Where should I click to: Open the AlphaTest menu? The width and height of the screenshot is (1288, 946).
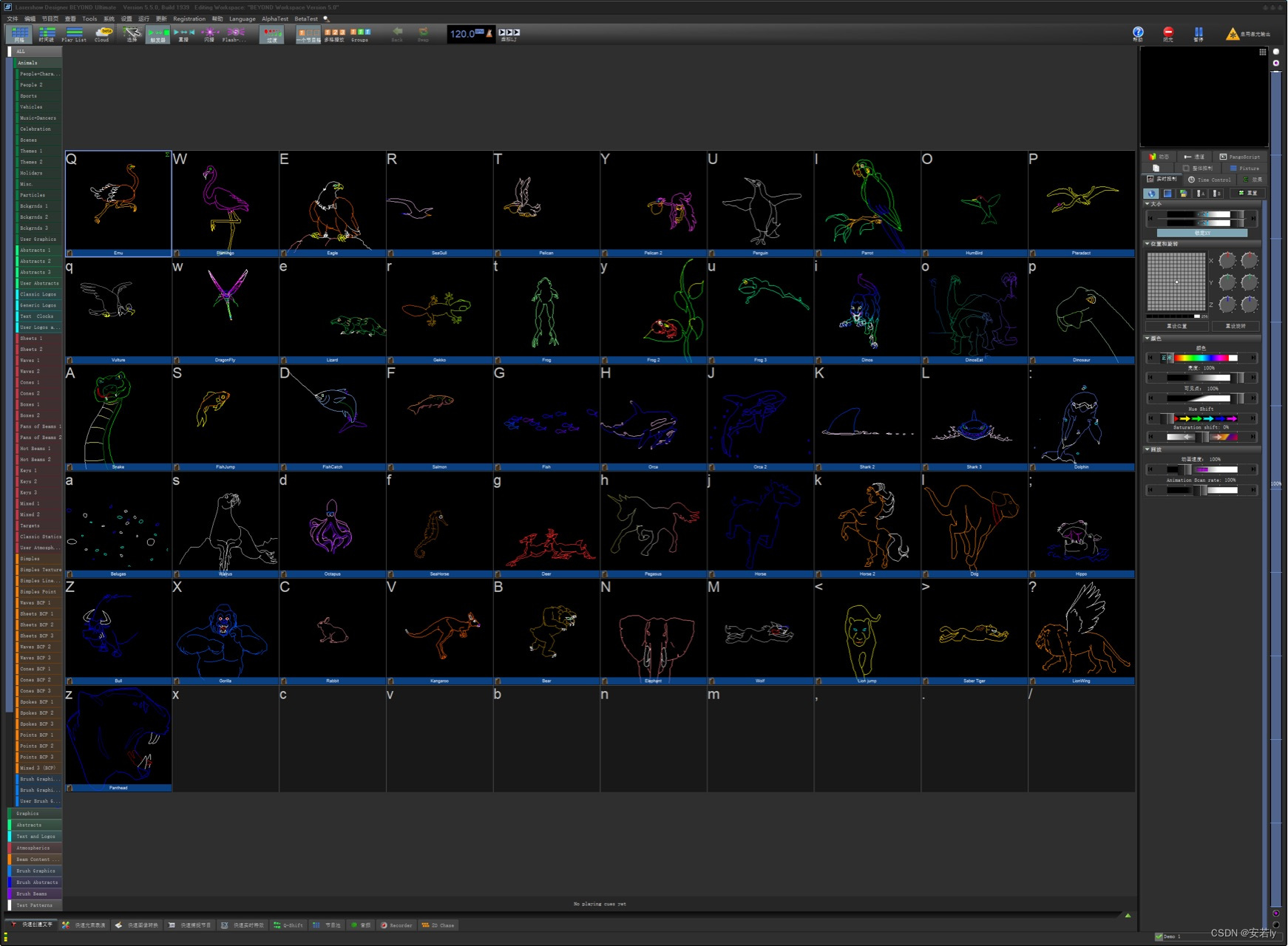[x=275, y=18]
